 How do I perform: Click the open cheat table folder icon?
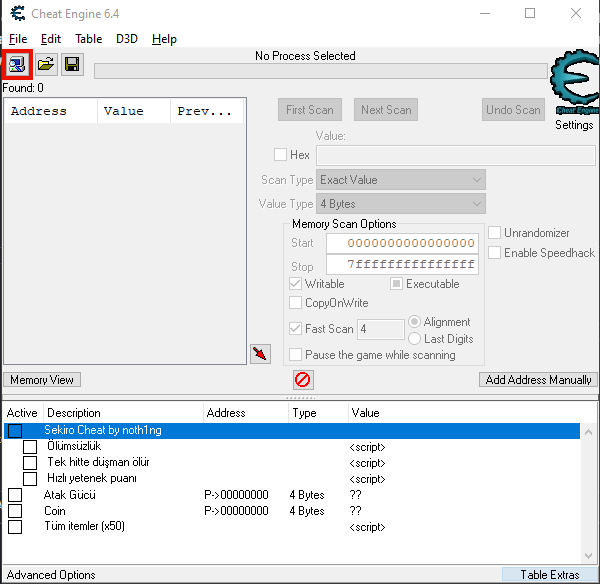pos(46,64)
